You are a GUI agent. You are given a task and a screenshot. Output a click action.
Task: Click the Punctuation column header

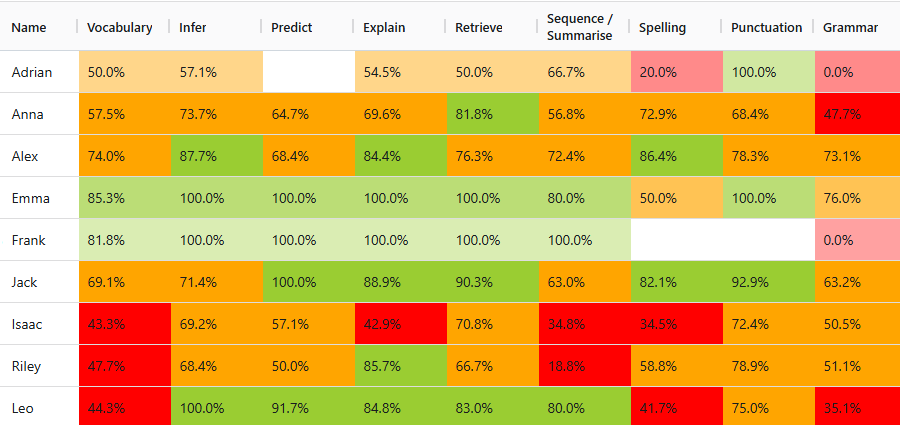766,28
